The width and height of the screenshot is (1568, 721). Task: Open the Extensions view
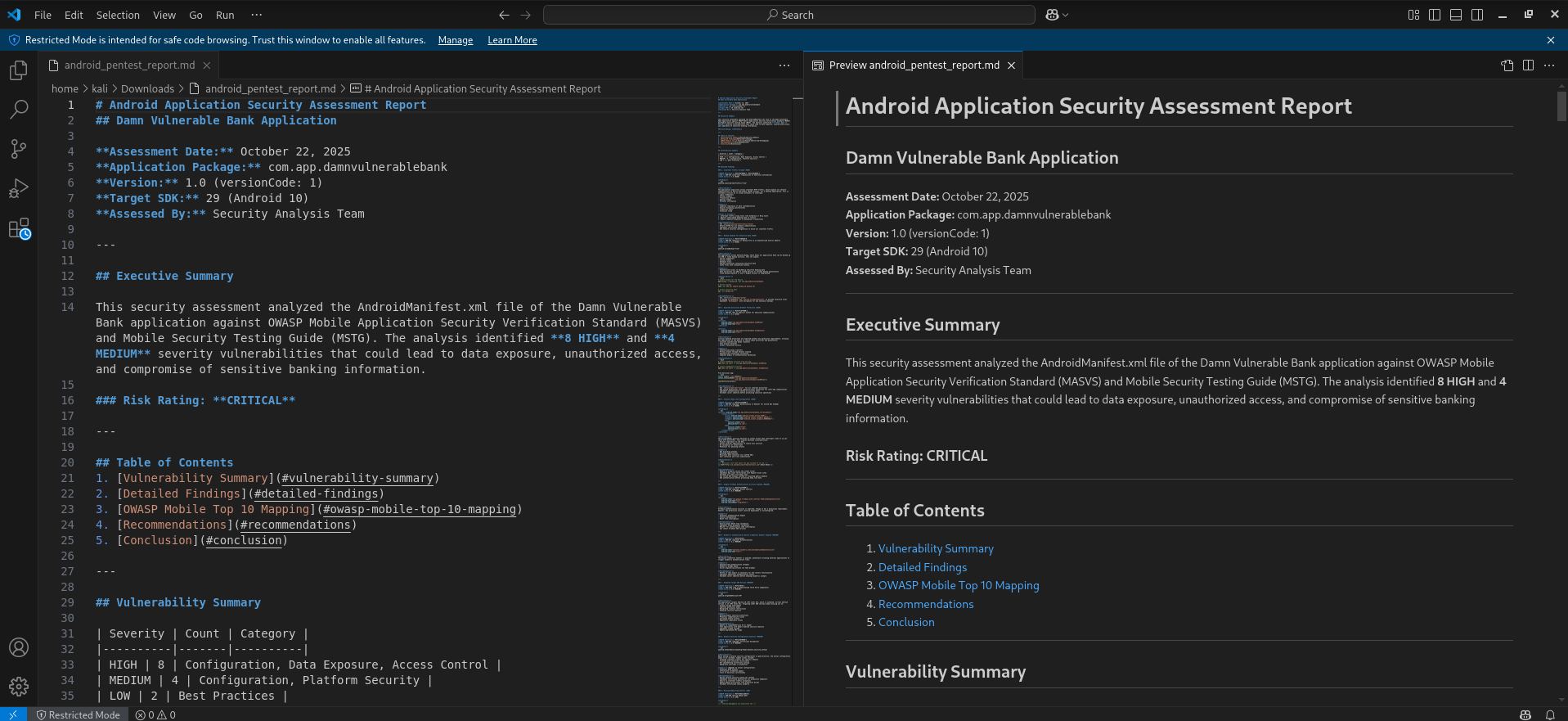pyautogui.click(x=18, y=228)
